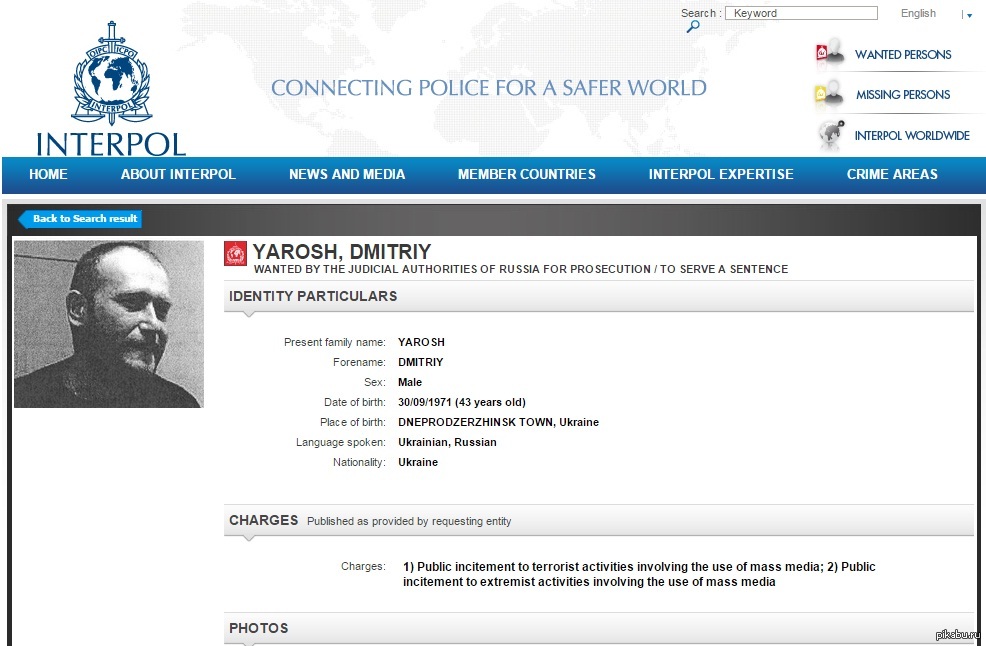Screen dimensions: 986x646
Task: Click the INTERPOL logo emblem
Action: point(112,73)
